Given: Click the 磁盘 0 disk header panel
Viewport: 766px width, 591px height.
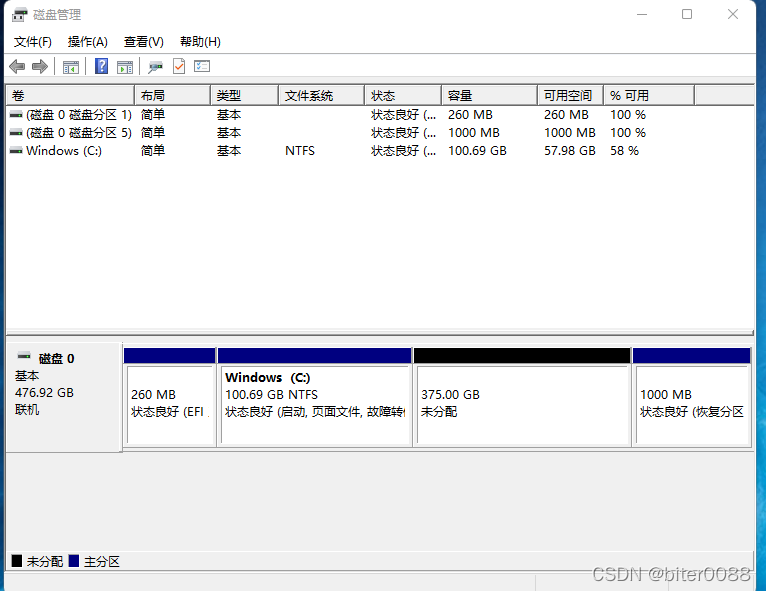Looking at the screenshot, I should 64,397.
